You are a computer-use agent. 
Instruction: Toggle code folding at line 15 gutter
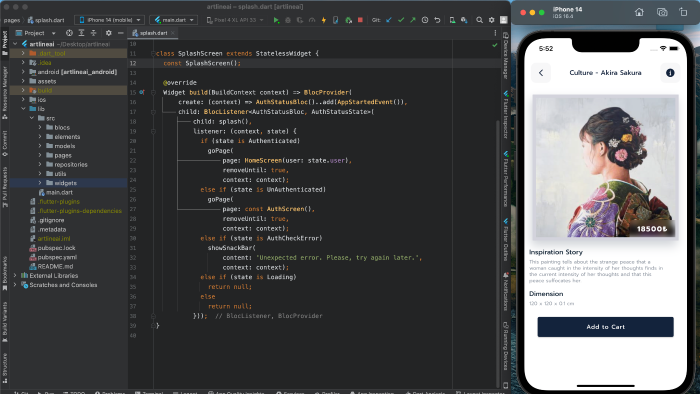click(x=153, y=92)
